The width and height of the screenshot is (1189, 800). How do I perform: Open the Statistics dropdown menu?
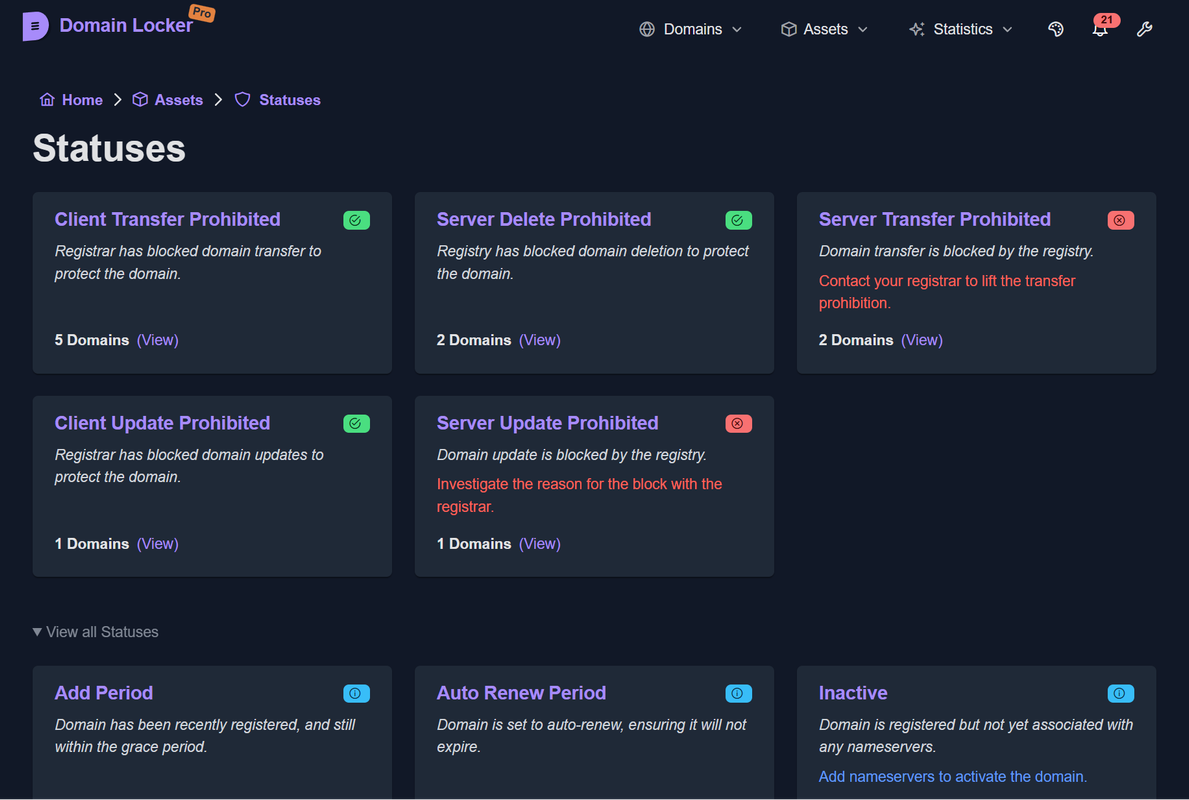961,29
